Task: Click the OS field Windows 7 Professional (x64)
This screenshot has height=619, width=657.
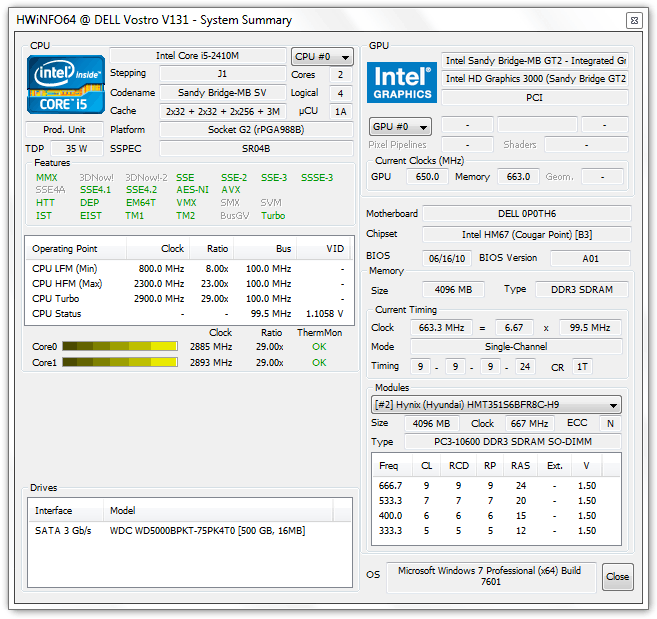Action: [491, 577]
